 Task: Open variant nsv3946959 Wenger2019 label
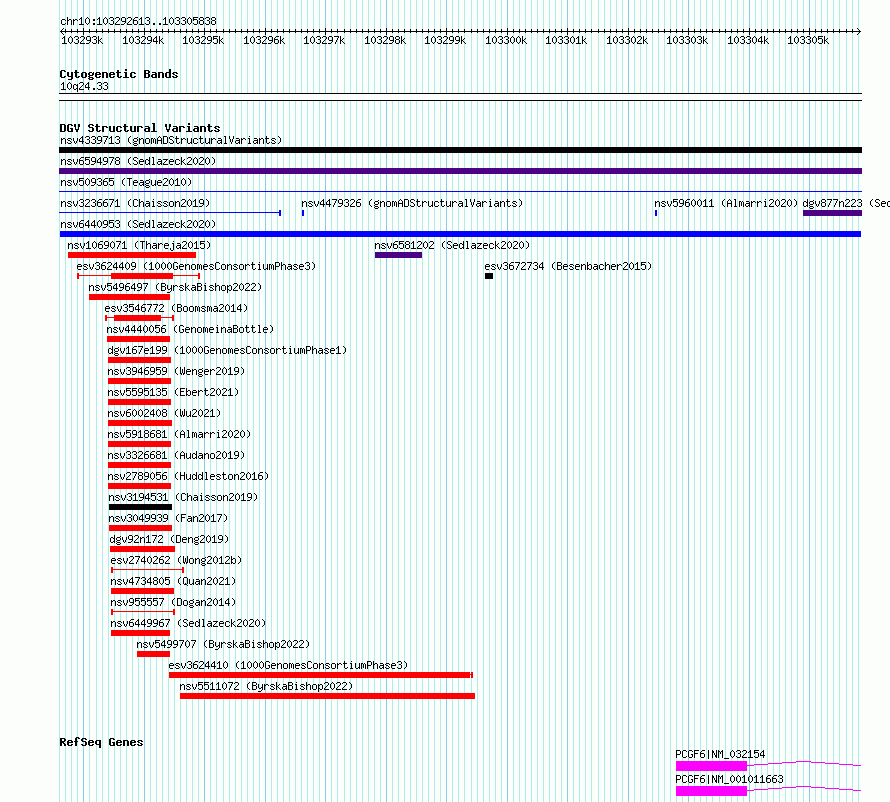coord(176,371)
